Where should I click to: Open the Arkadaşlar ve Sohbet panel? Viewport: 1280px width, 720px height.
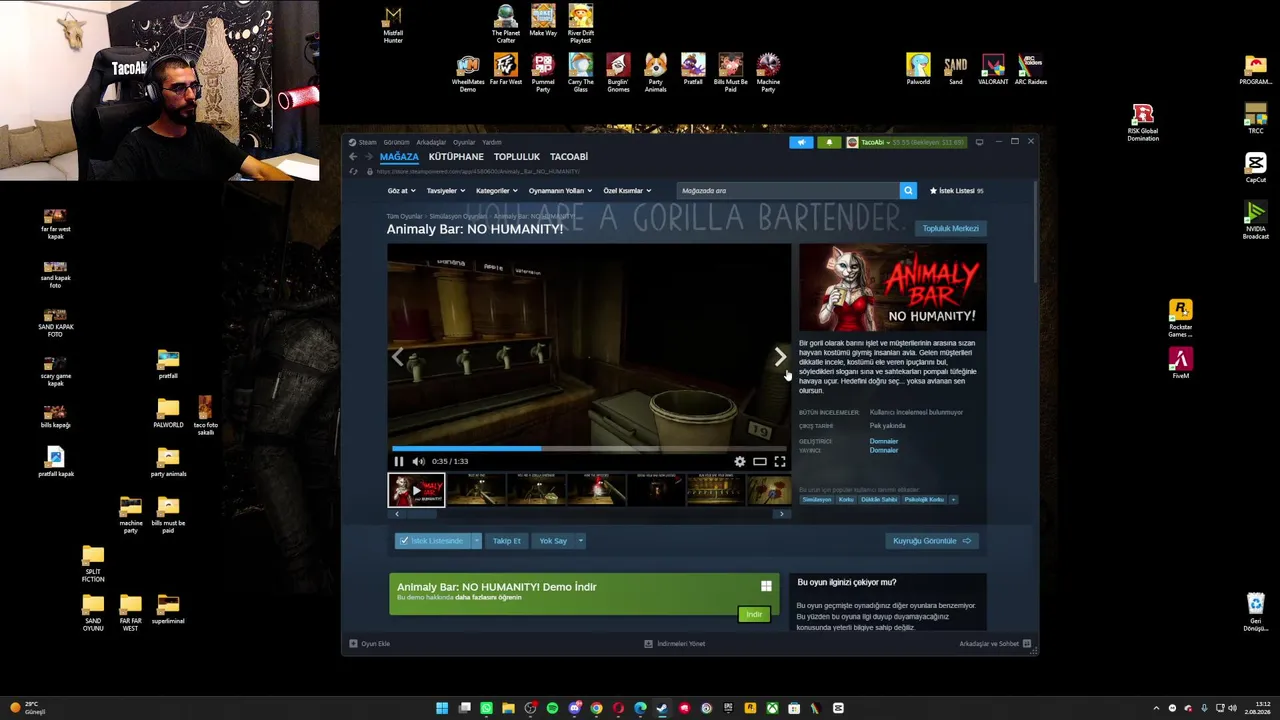coord(995,644)
